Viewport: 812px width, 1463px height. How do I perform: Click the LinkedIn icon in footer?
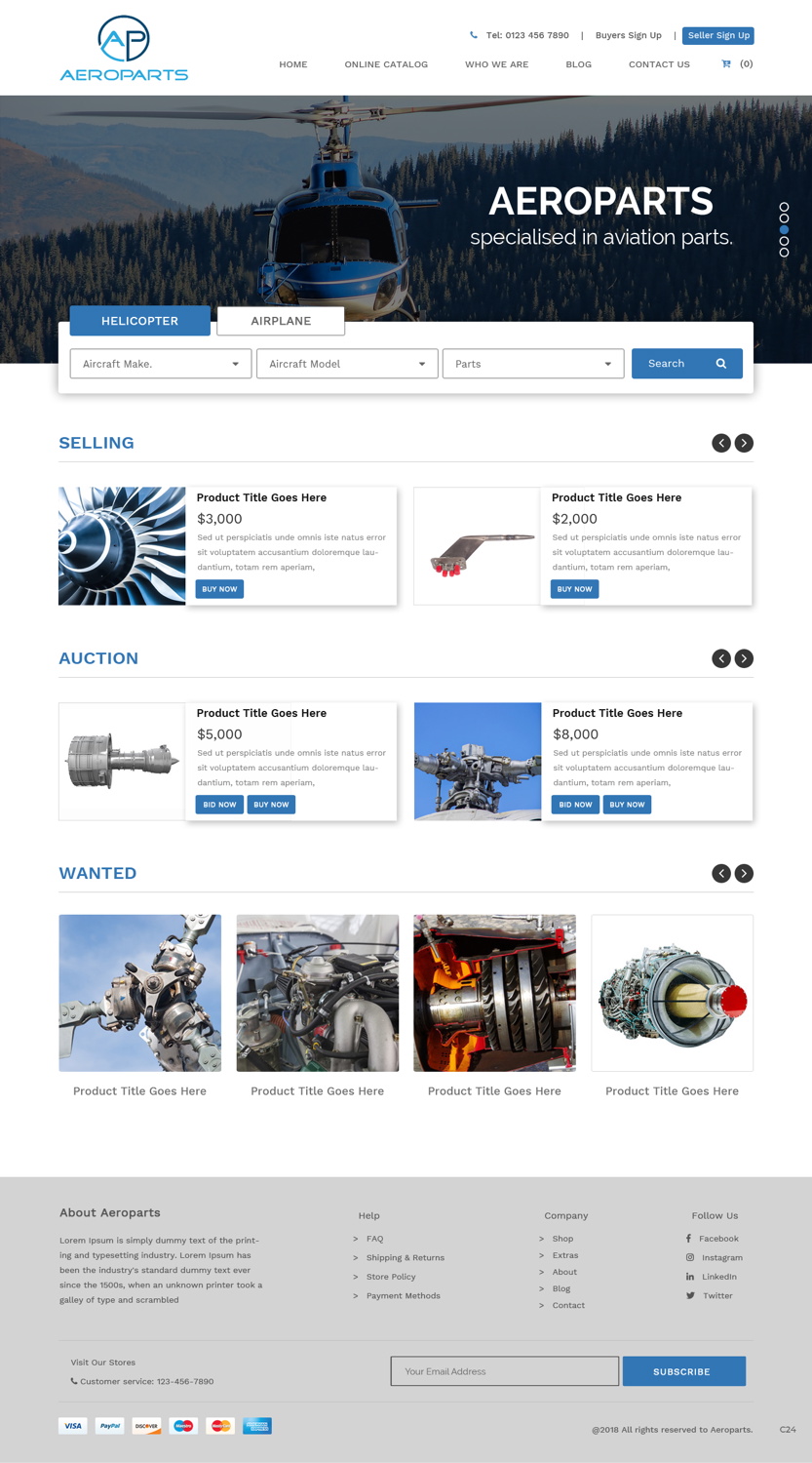click(x=690, y=1277)
